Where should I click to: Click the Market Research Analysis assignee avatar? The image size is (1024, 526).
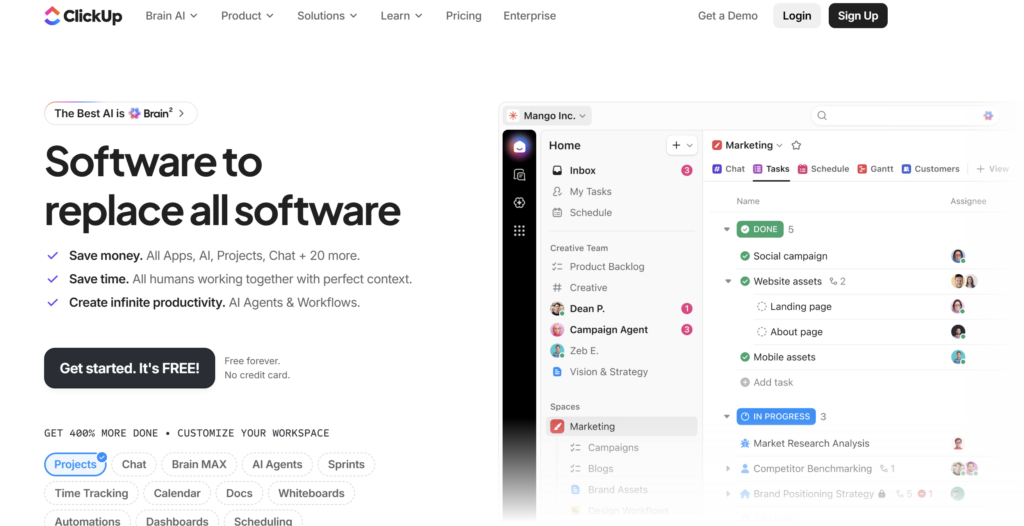[958, 443]
